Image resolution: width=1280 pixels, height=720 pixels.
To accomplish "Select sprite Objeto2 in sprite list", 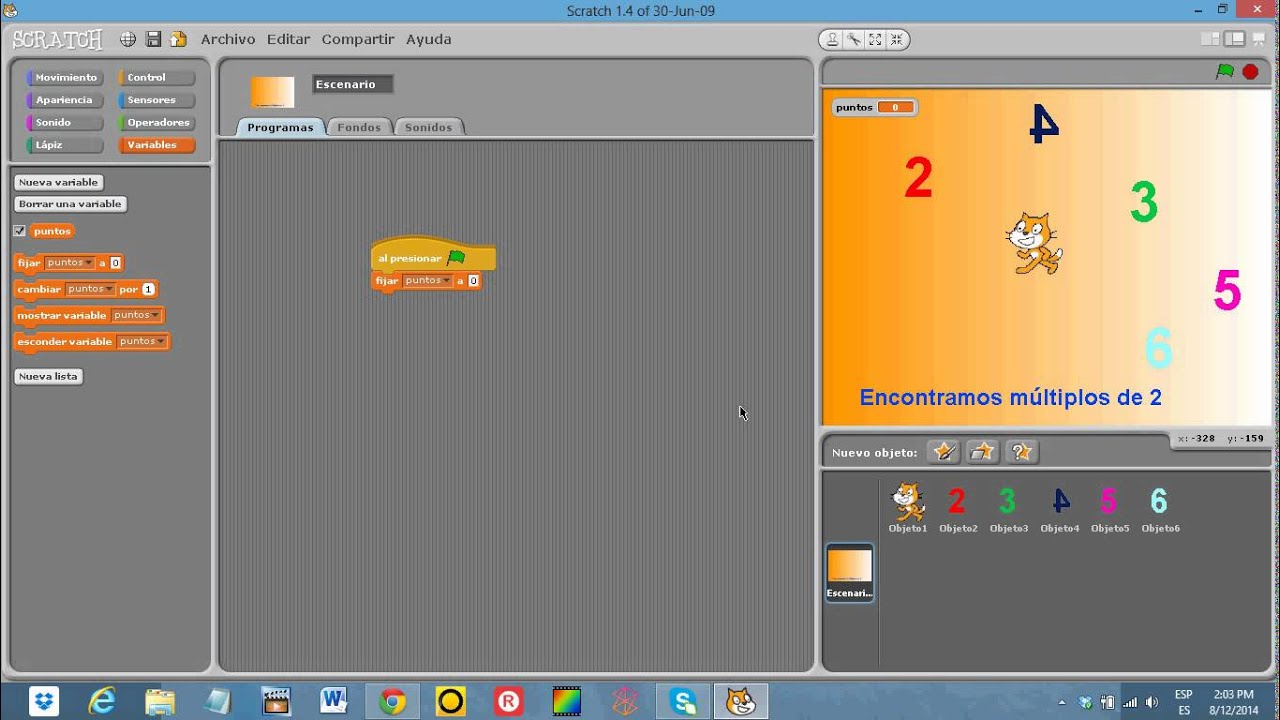I will [x=958, y=508].
